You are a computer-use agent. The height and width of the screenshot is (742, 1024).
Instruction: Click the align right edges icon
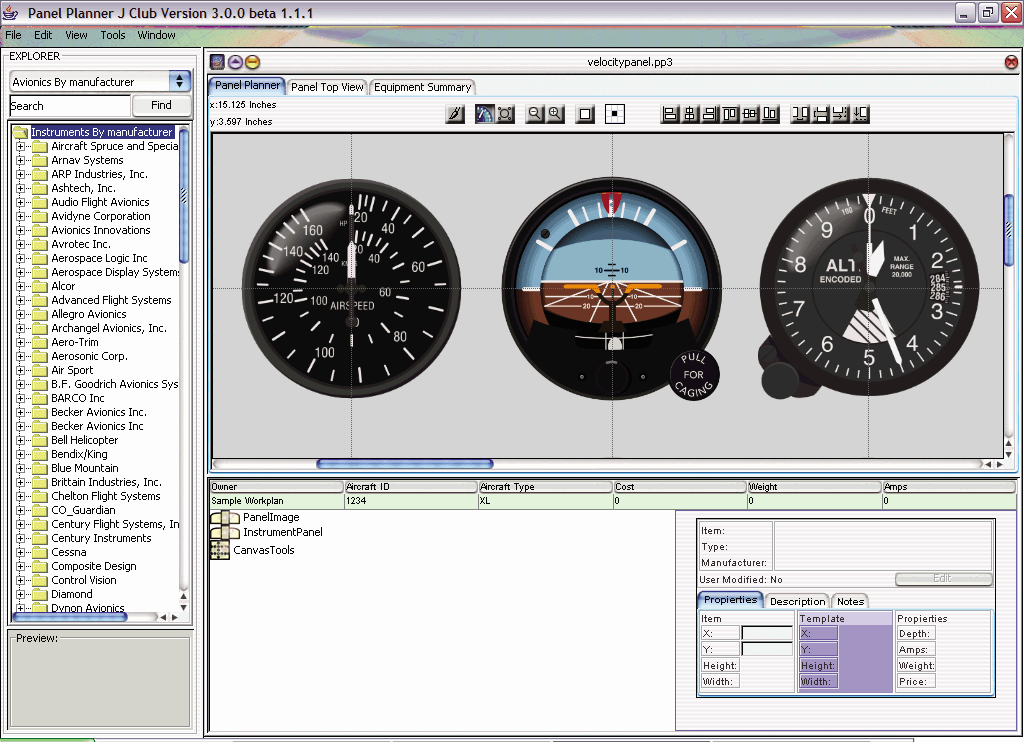click(709, 114)
